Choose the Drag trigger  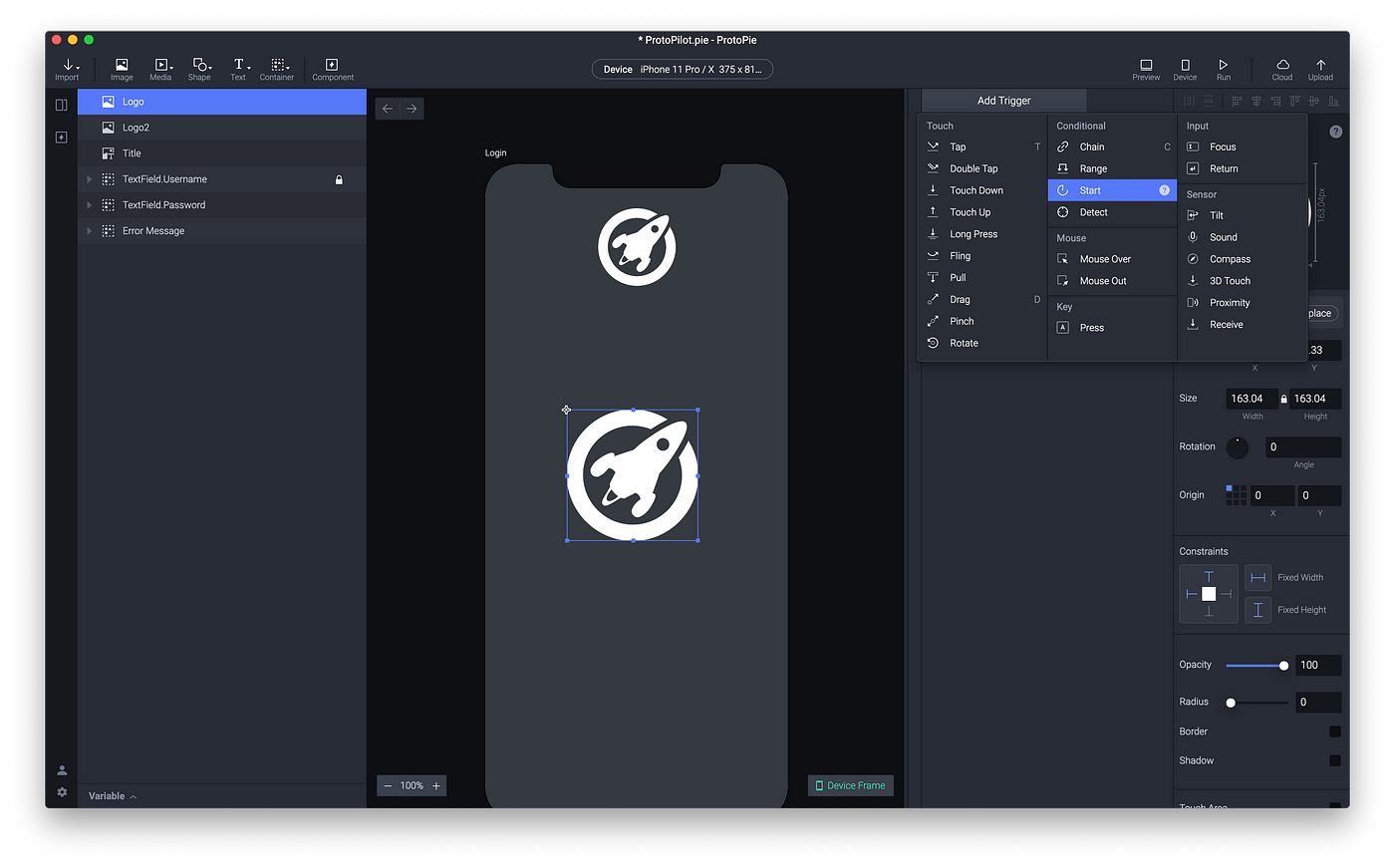[x=982, y=300]
